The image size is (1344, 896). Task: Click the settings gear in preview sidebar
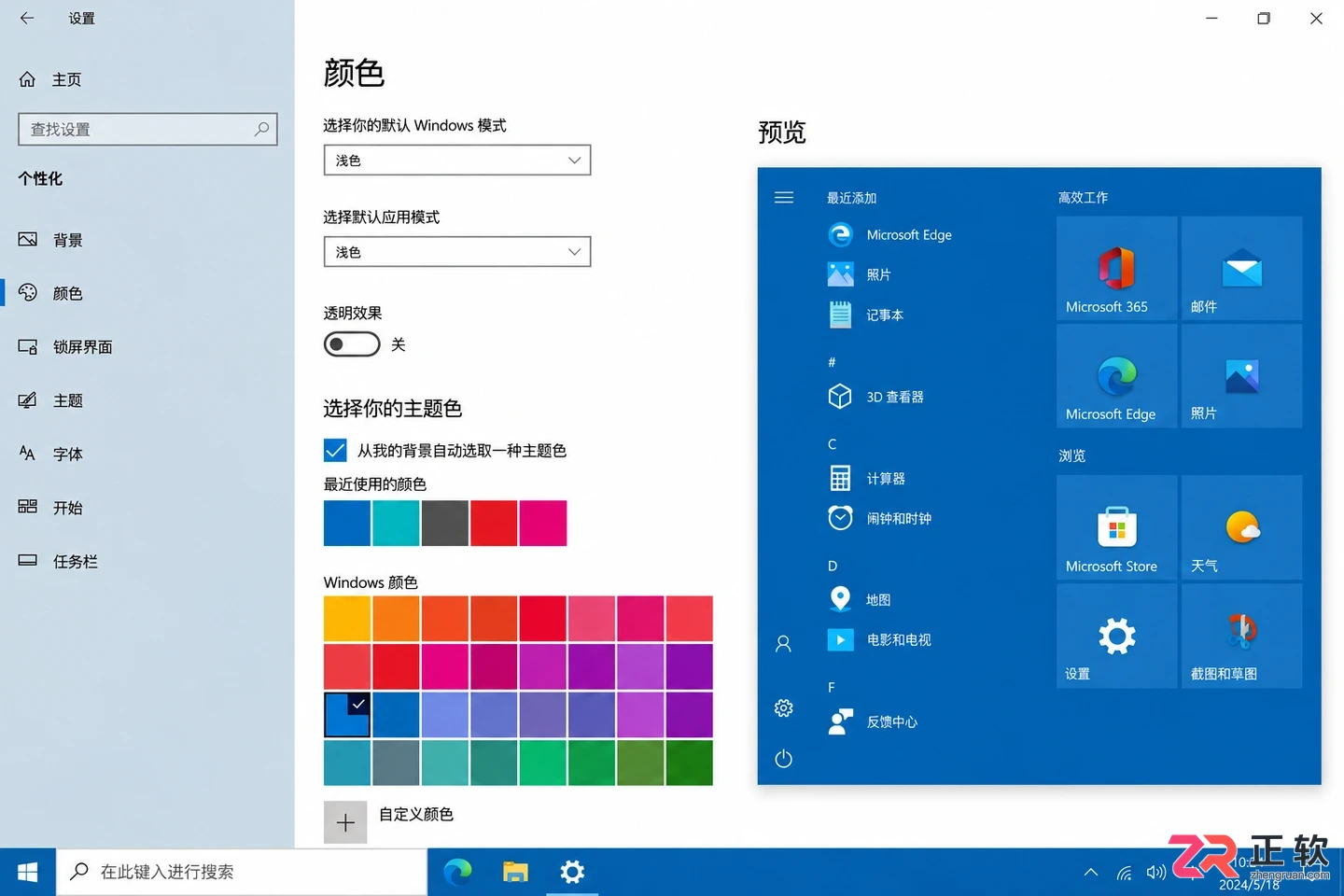[x=783, y=708]
